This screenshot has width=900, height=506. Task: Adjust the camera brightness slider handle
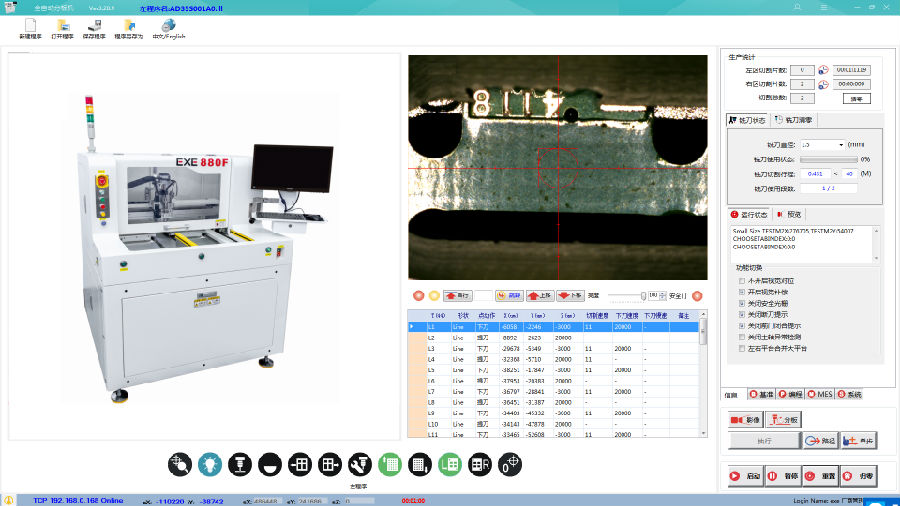click(641, 296)
